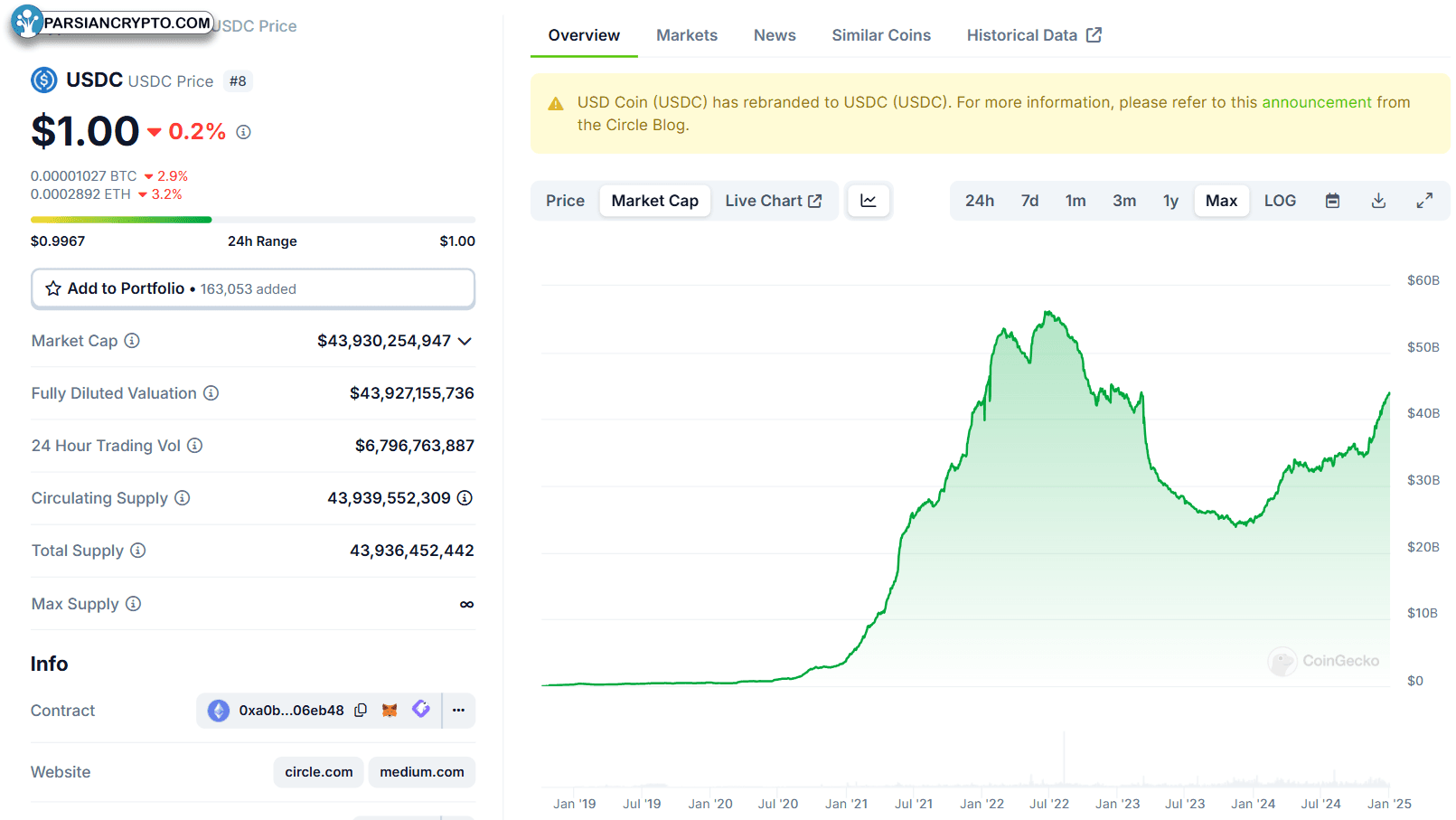The image size is (1456, 820).
Task: Click the star icon in Add to Portfolio
Action: [53, 288]
